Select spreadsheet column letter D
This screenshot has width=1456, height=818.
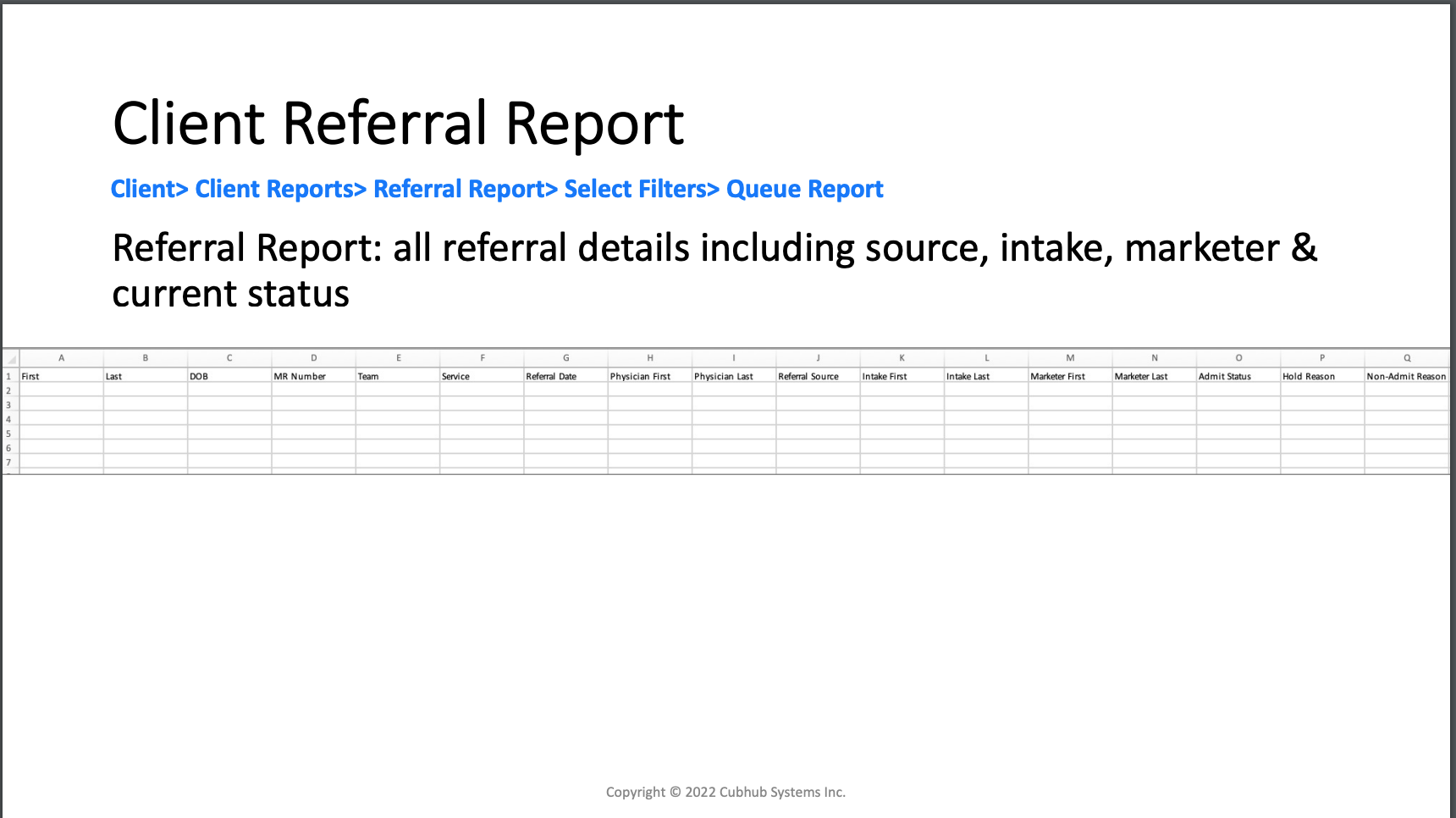[x=314, y=358]
